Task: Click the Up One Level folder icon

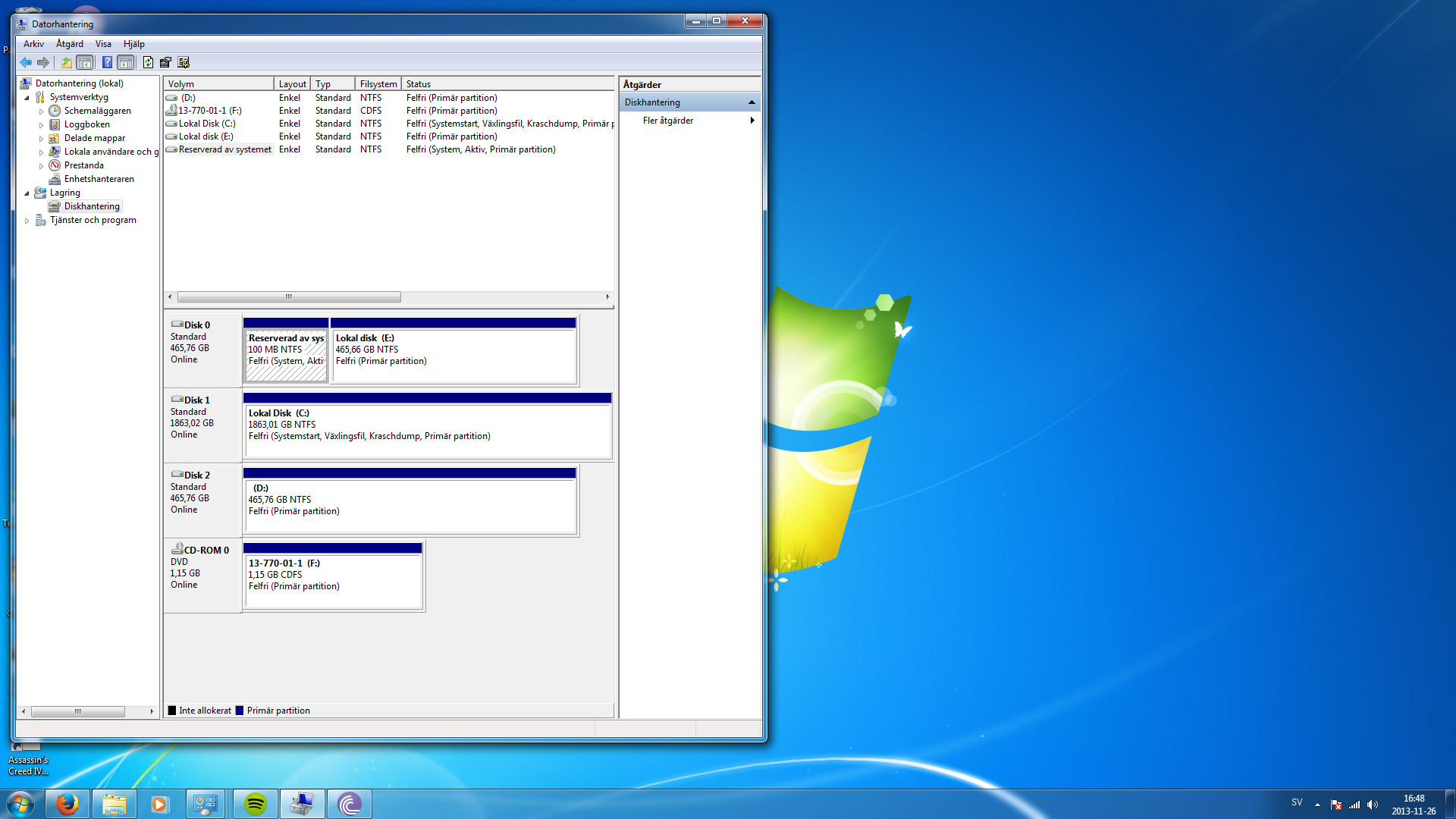Action: 67,62
